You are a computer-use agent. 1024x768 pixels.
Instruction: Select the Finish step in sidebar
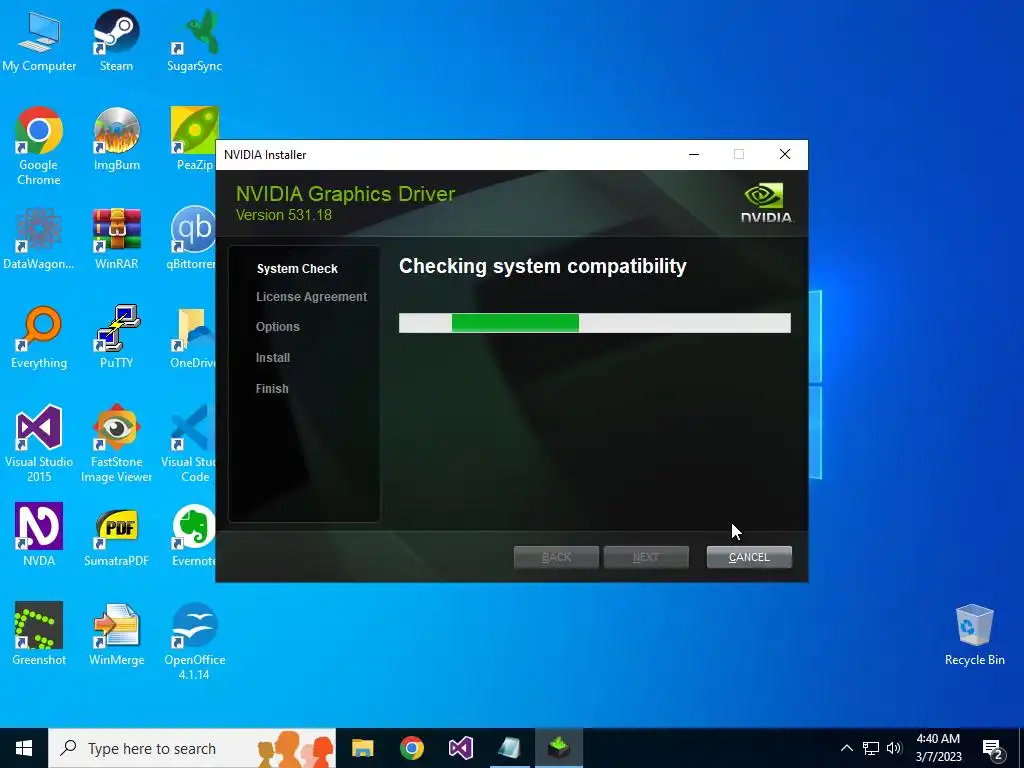tap(272, 388)
